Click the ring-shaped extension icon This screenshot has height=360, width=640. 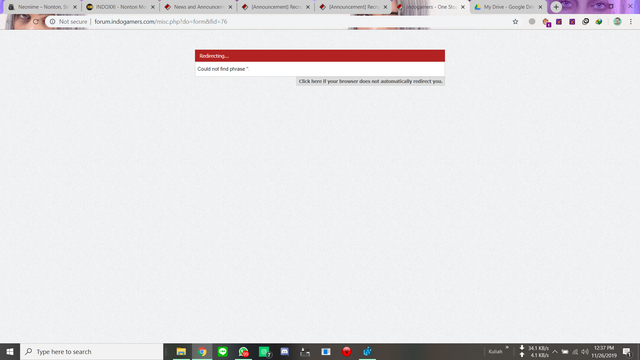tap(585, 22)
